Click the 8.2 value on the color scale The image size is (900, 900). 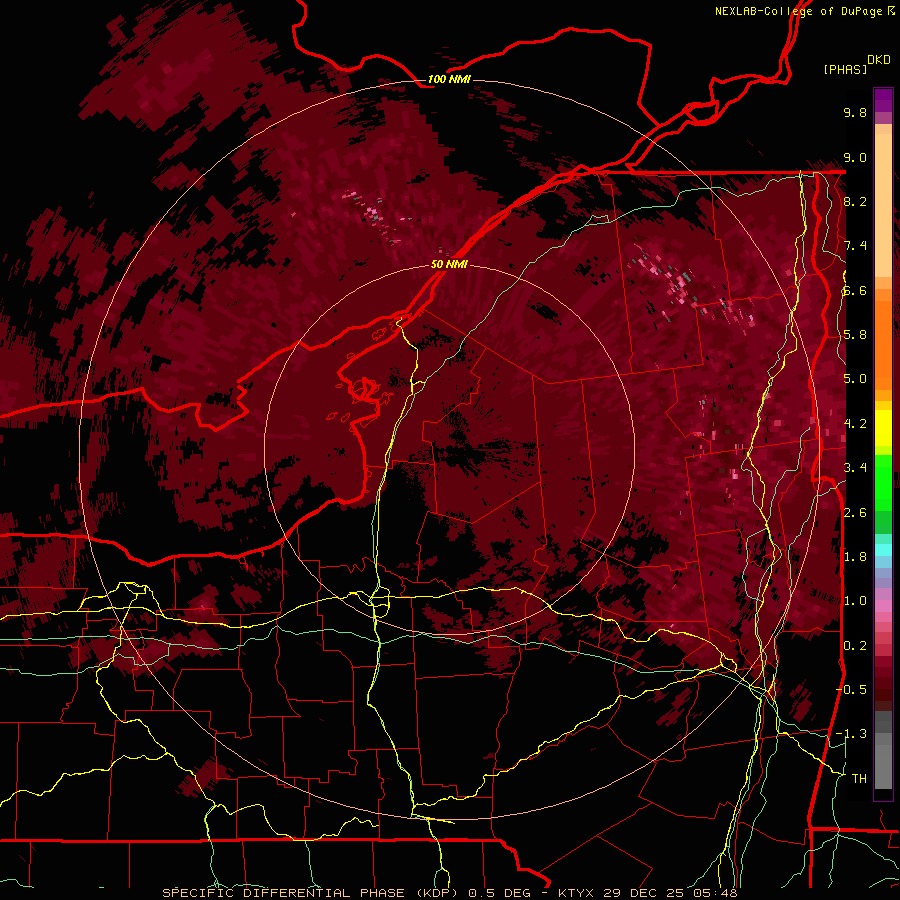[x=855, y=201]
